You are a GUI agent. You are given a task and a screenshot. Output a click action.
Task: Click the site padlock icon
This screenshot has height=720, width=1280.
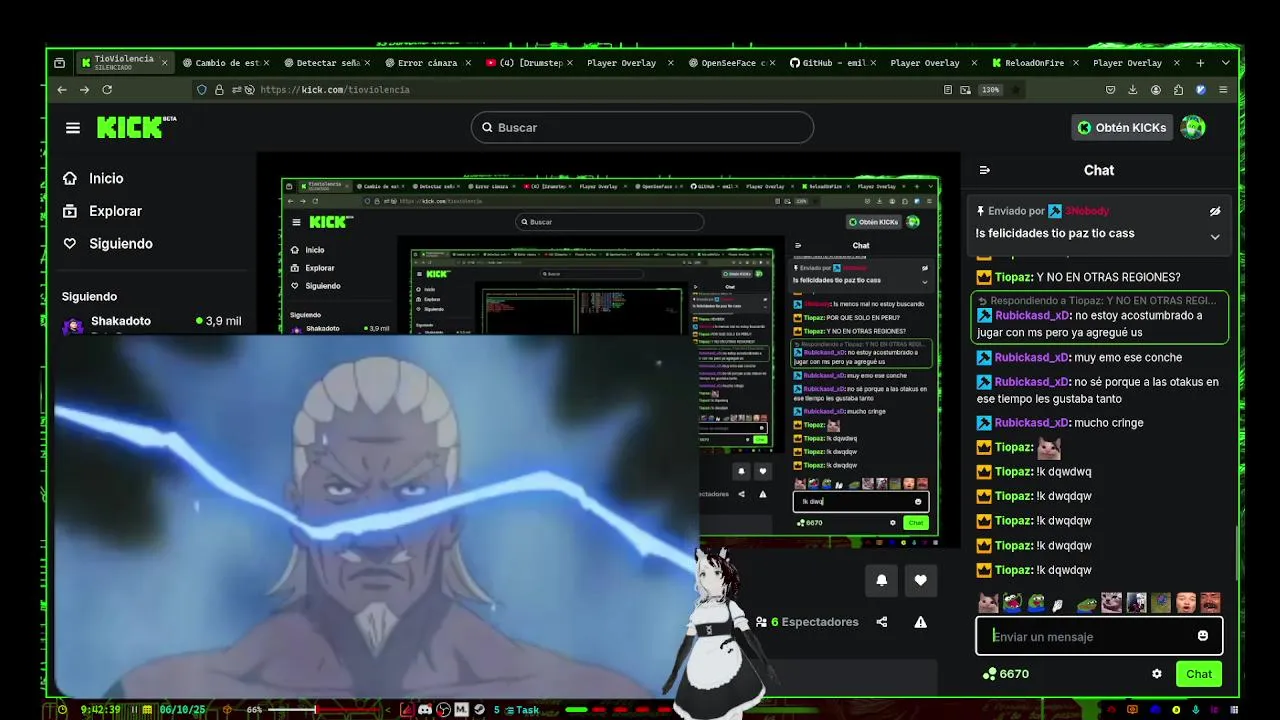point(219,90)
